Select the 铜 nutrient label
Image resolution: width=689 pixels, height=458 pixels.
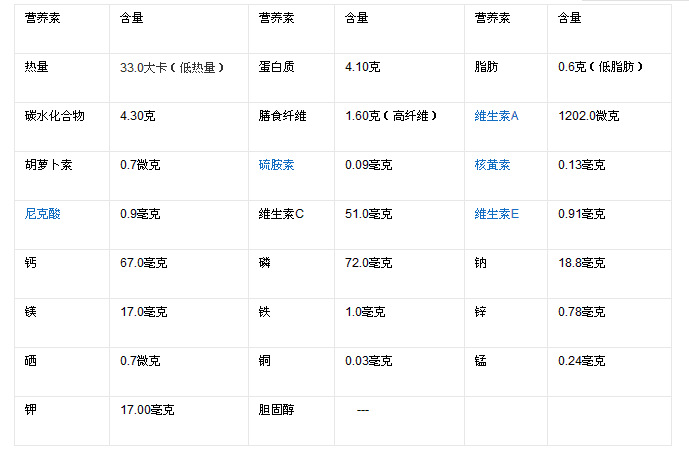coord(265,361)
